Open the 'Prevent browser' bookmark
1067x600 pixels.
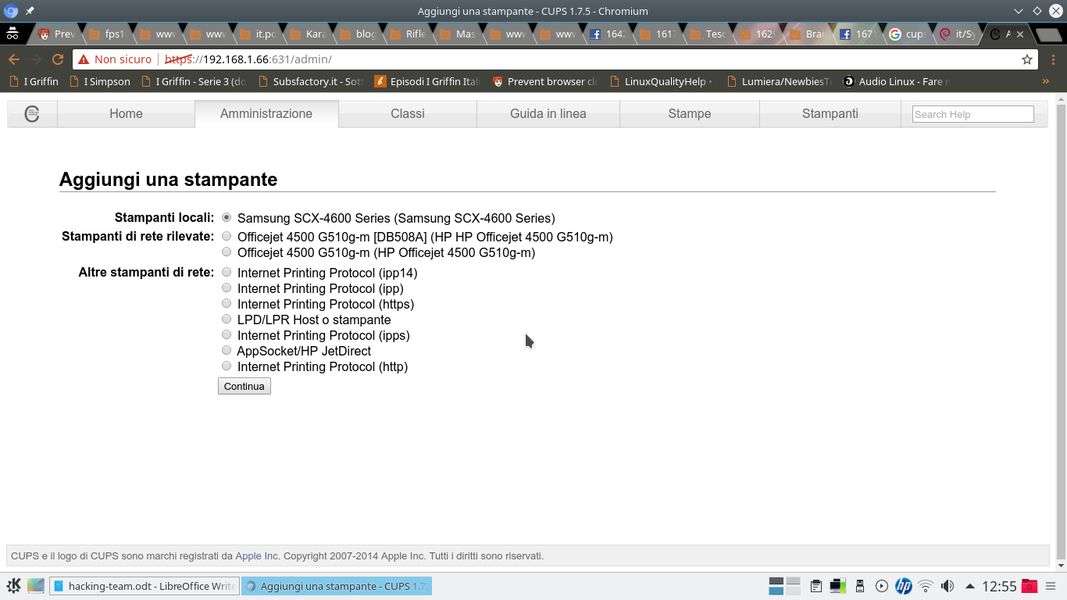[545, 81]
